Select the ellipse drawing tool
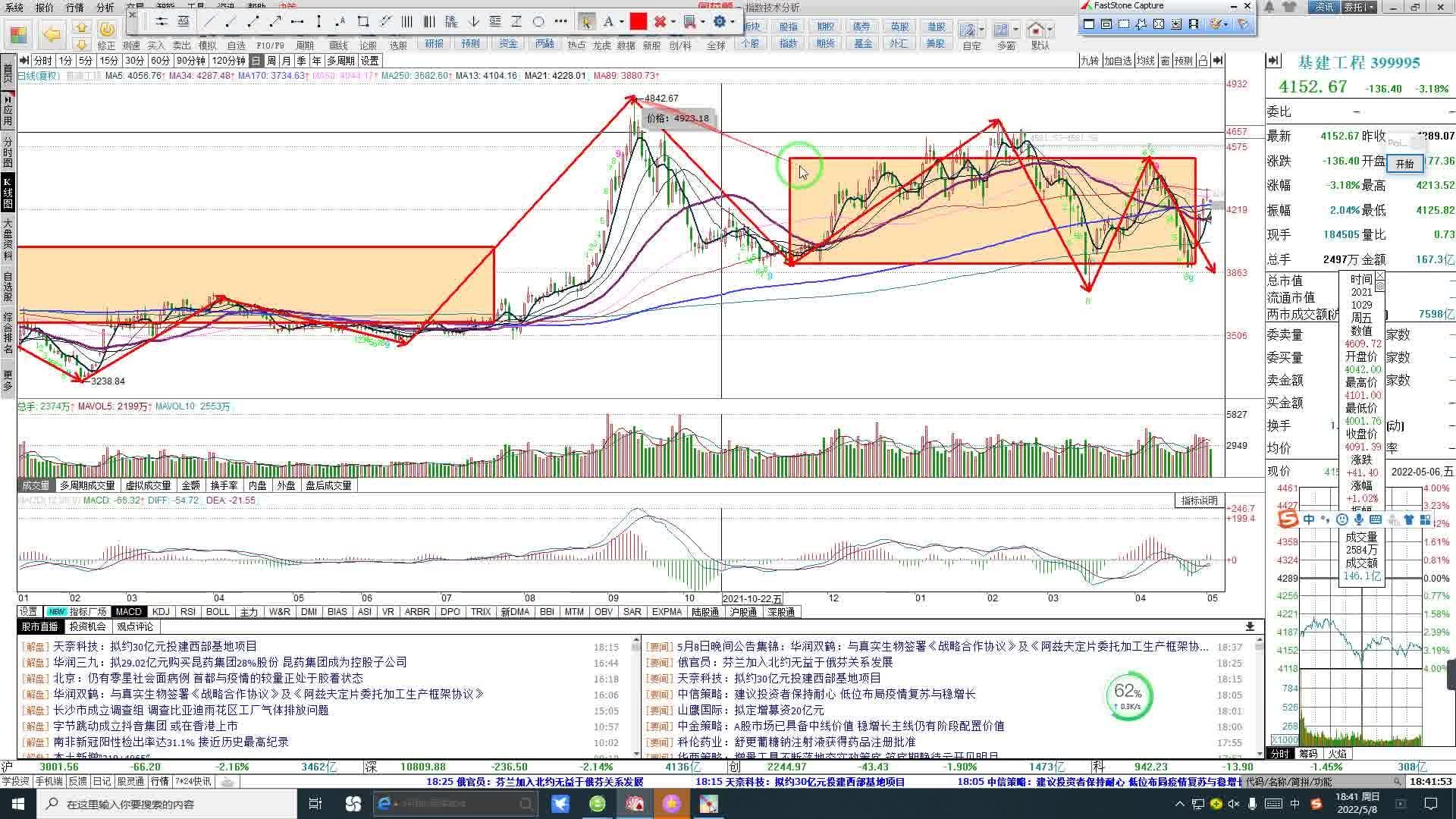 (x=538, y=22)
